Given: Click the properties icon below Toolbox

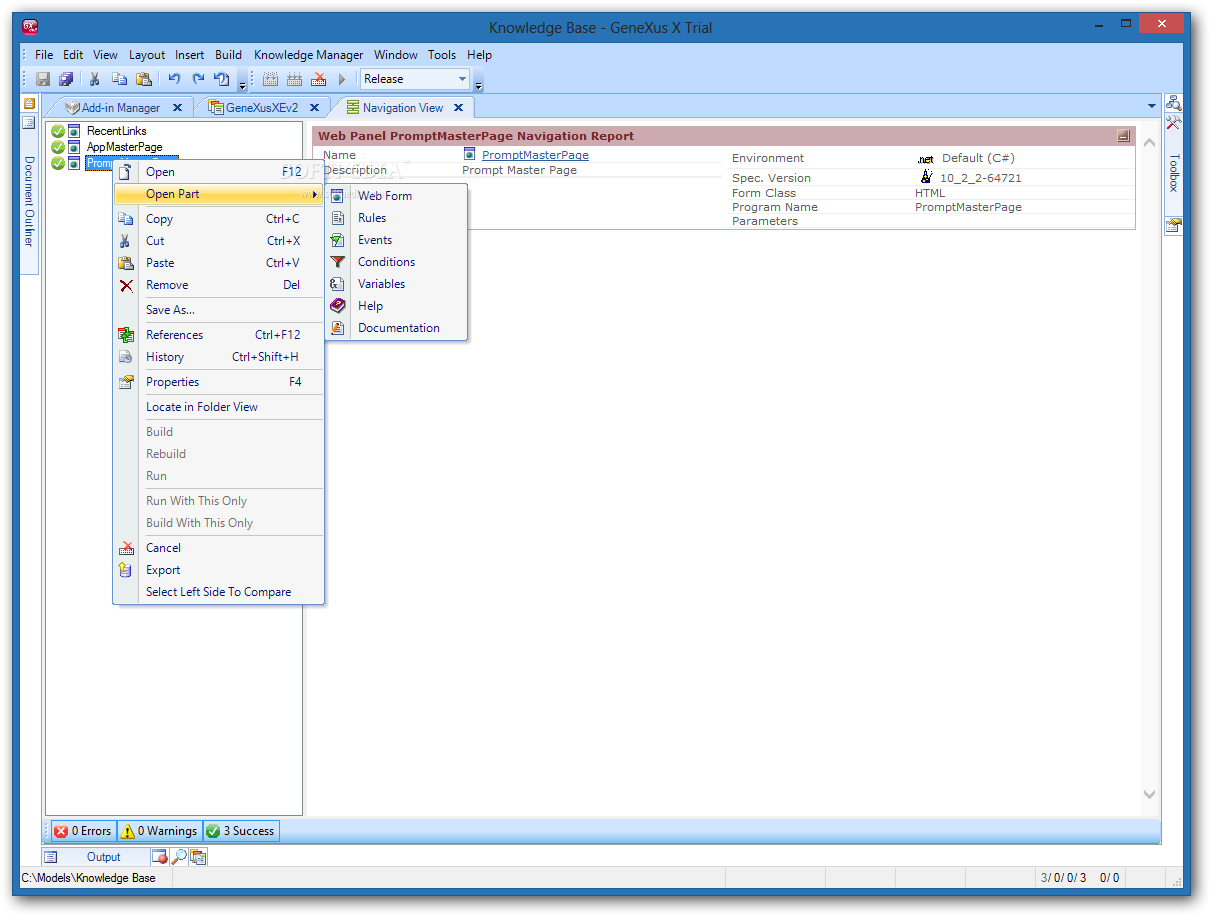Looking at the screenshot, I should coord(1173,225).
